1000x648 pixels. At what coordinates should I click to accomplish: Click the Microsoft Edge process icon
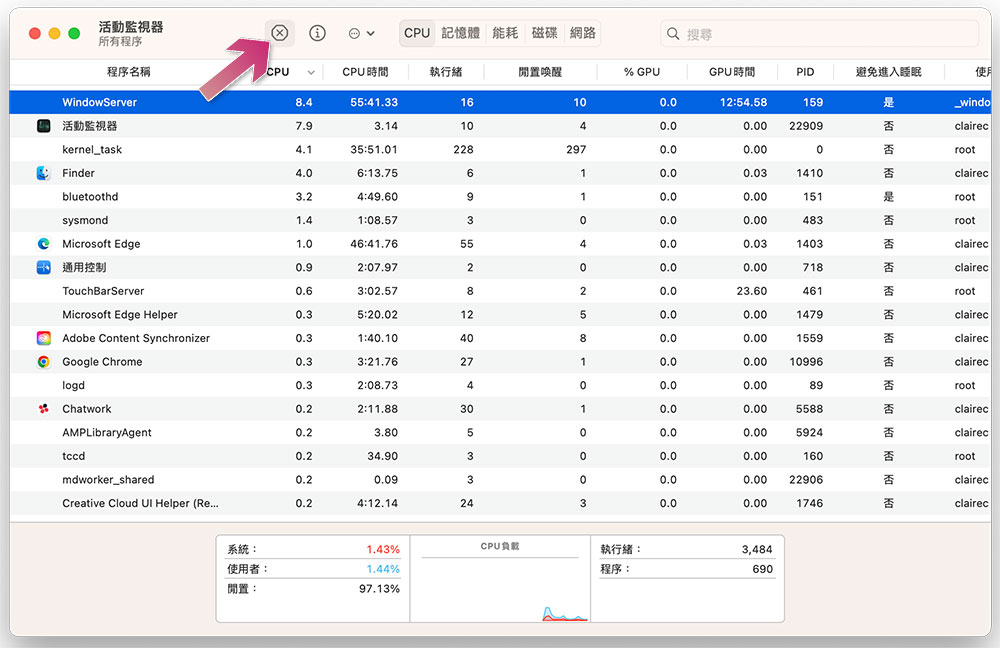tap(43, 244)
